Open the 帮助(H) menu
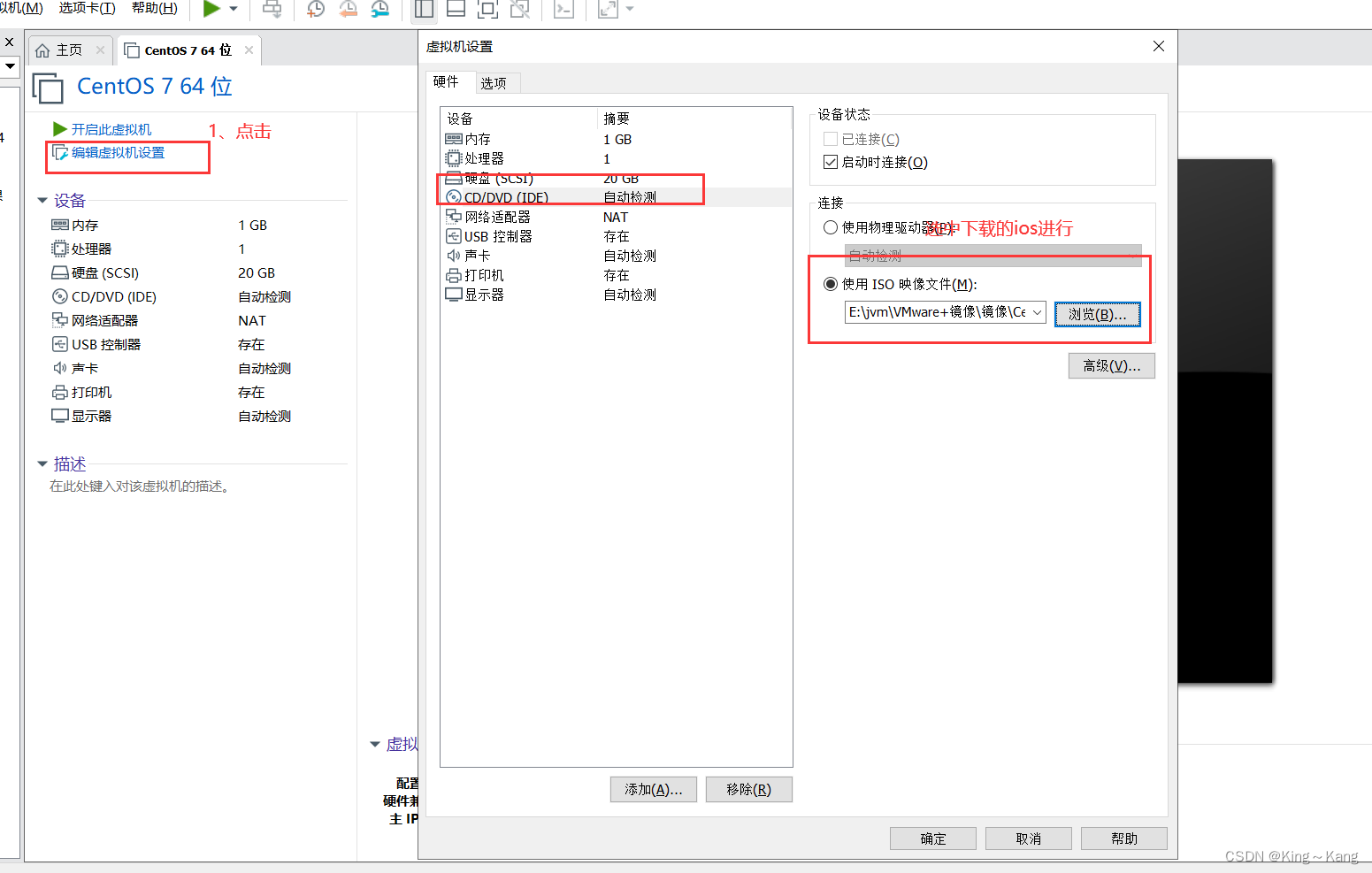This screenshot has height=873, width=1372. point(154,8)
